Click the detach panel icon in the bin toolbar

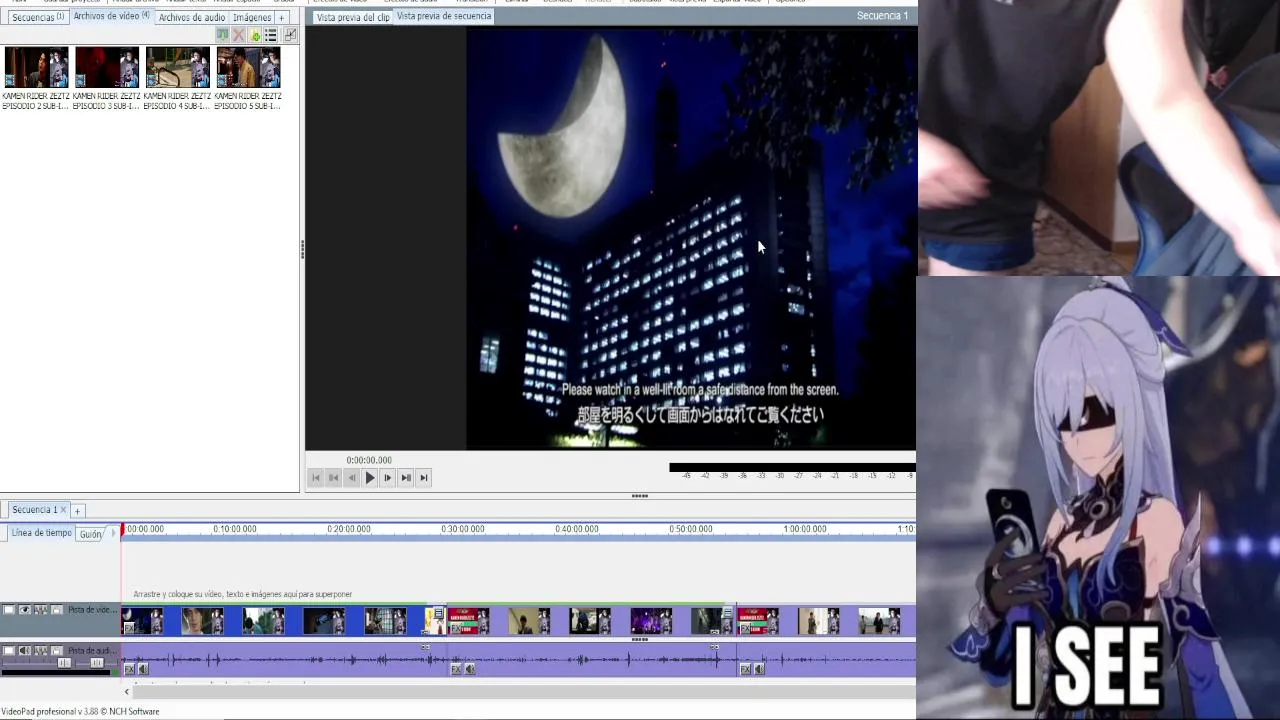pos(290,35)
